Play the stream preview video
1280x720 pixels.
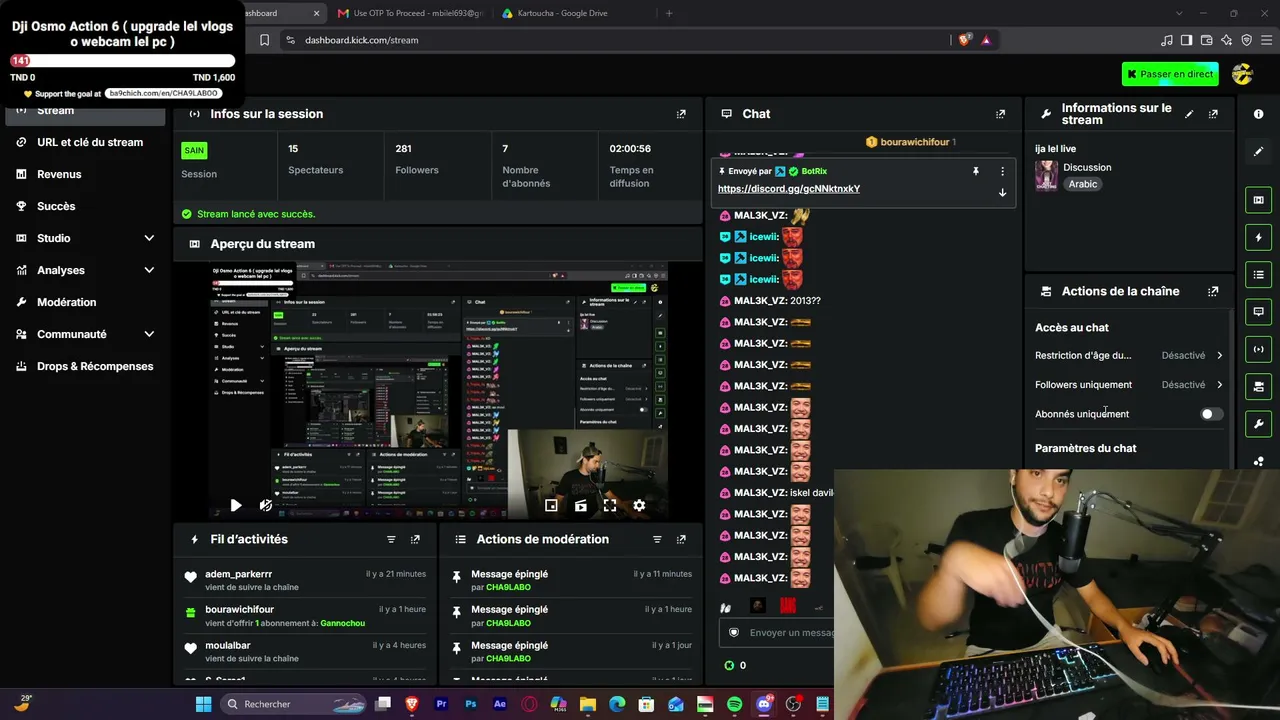click(x=236, y=506)
